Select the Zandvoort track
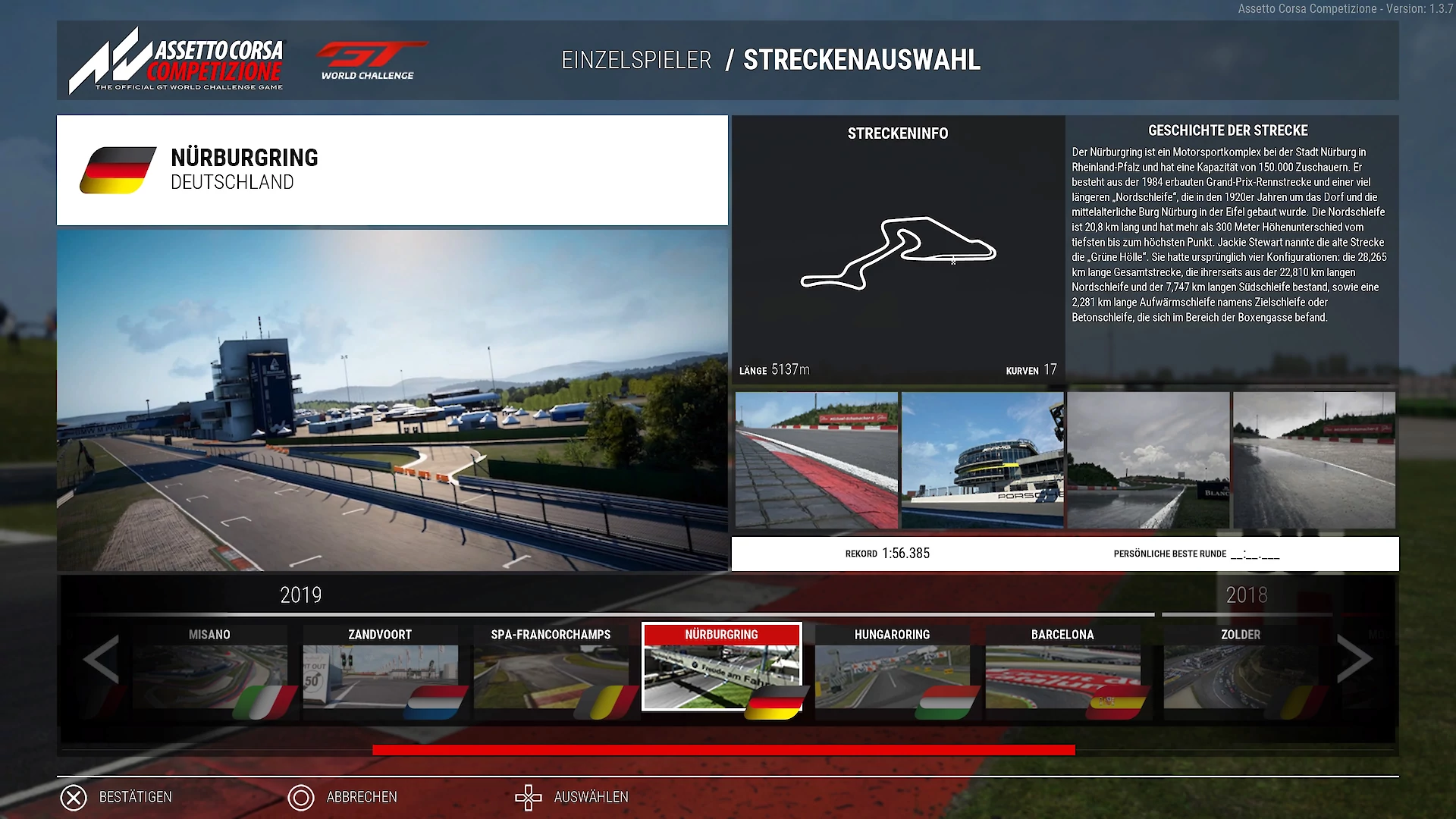Image resolution: width=1456 pixels, height=819 pixels. [x=380, y=667]
